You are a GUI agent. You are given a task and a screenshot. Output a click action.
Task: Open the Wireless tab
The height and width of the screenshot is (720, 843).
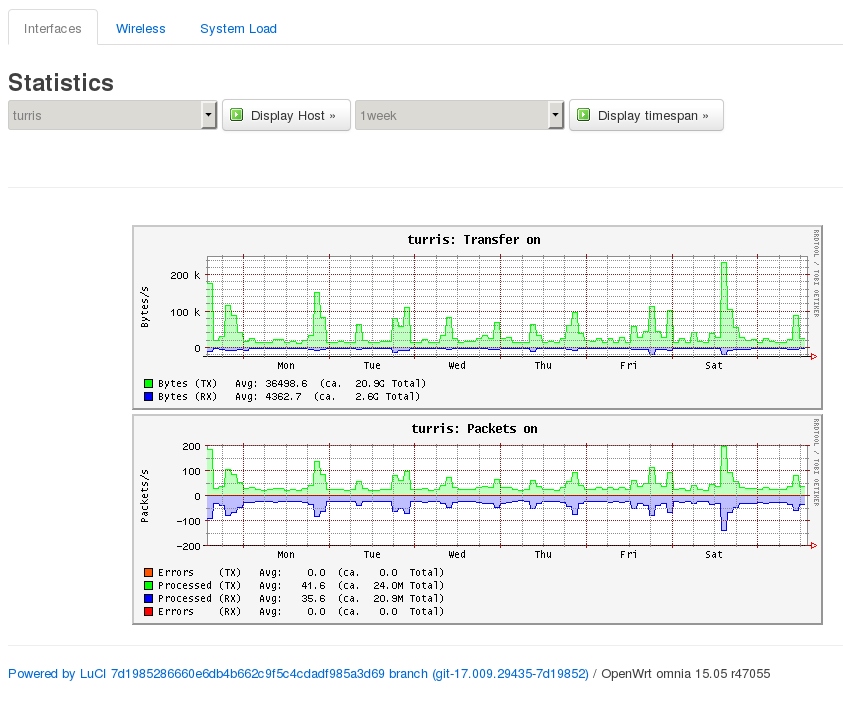[x=141, y=28]
